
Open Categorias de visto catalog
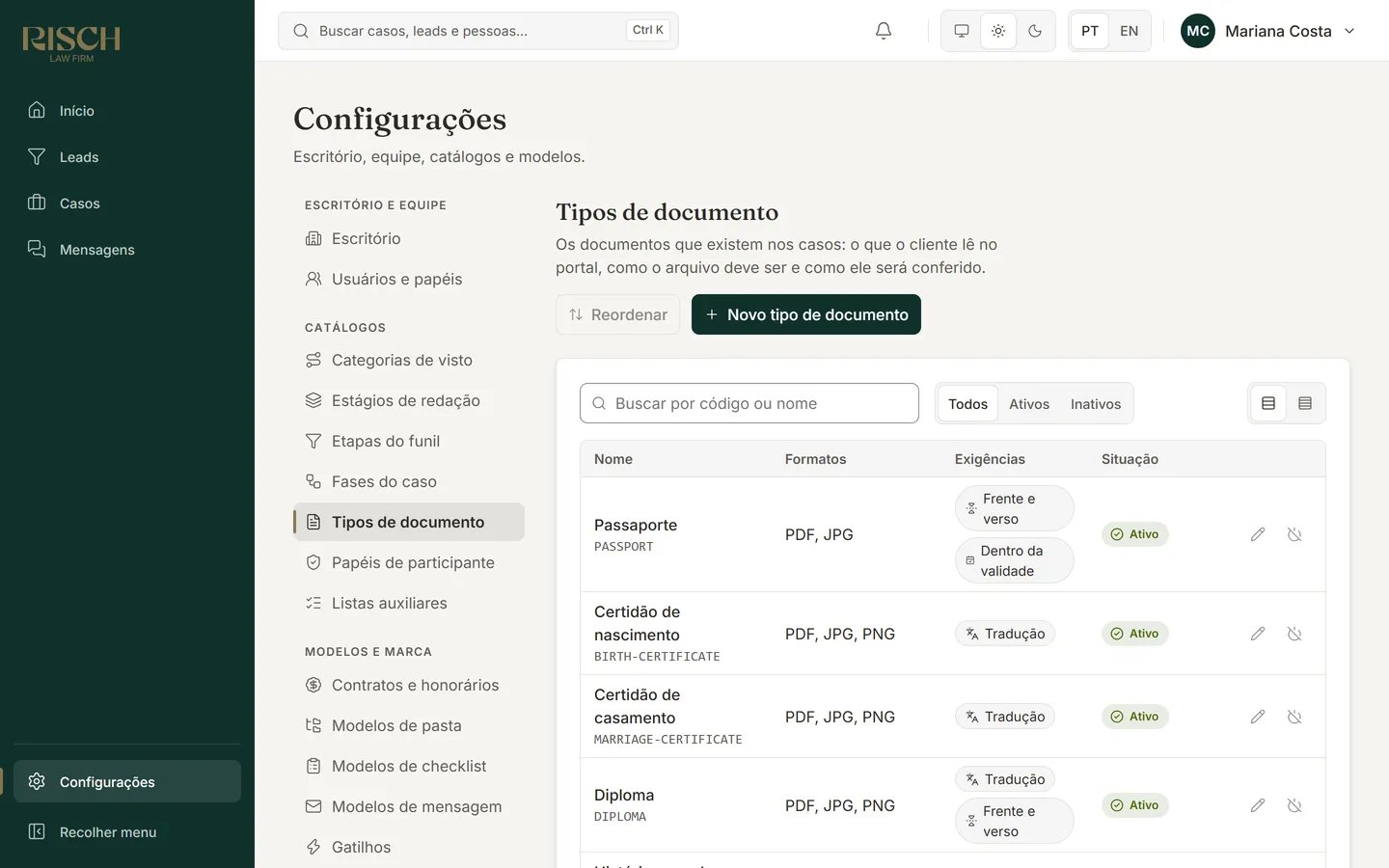(409, 360)
